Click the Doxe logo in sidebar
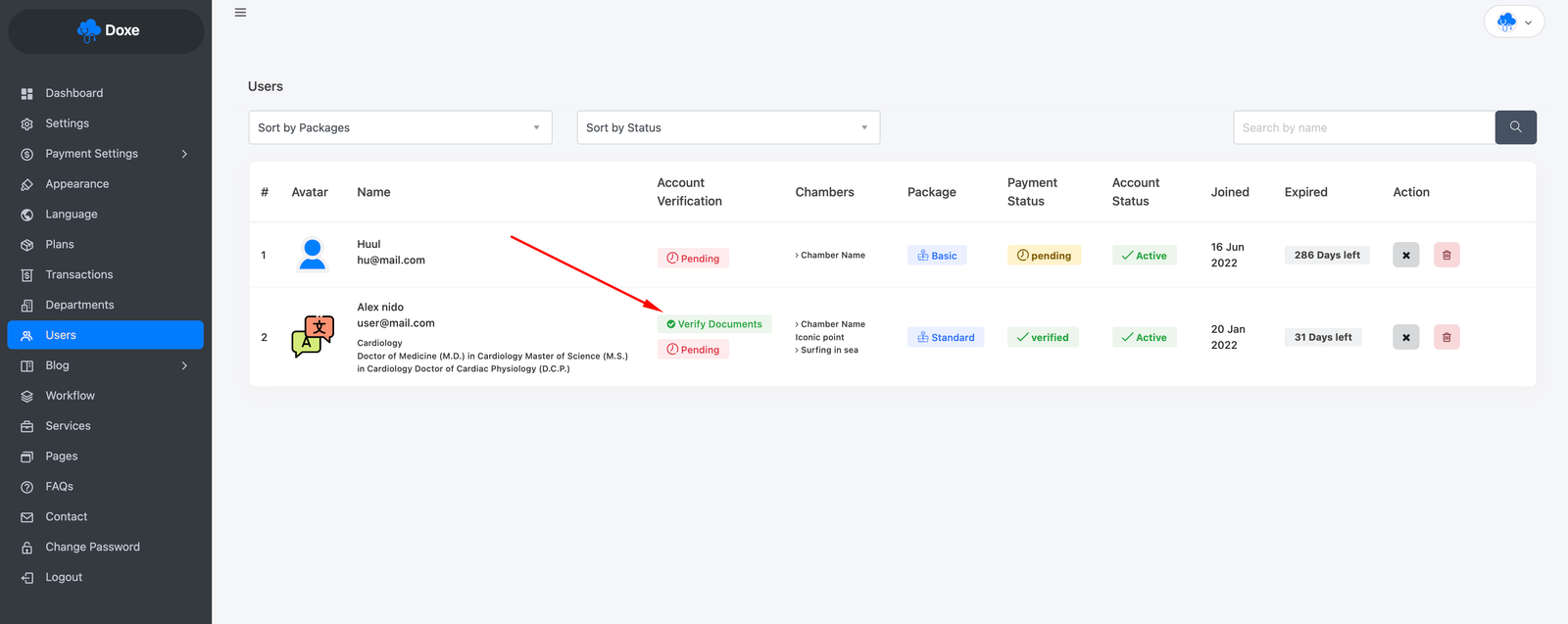The image size is (1568, 624). click(x=107, y=30)
